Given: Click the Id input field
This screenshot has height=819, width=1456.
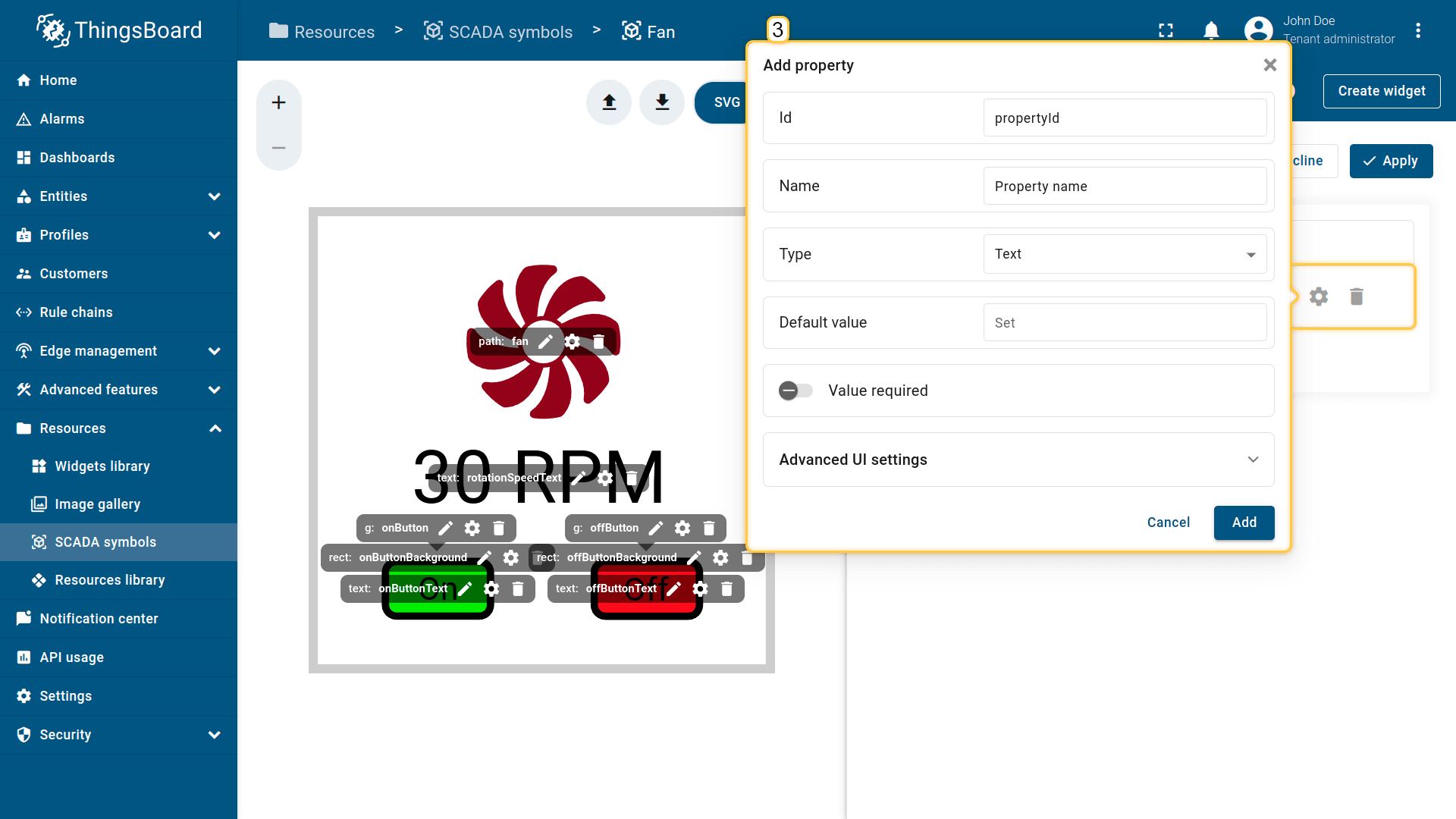Looking at the screenshot, I should pyautogui.click(x=1125, y=118).
